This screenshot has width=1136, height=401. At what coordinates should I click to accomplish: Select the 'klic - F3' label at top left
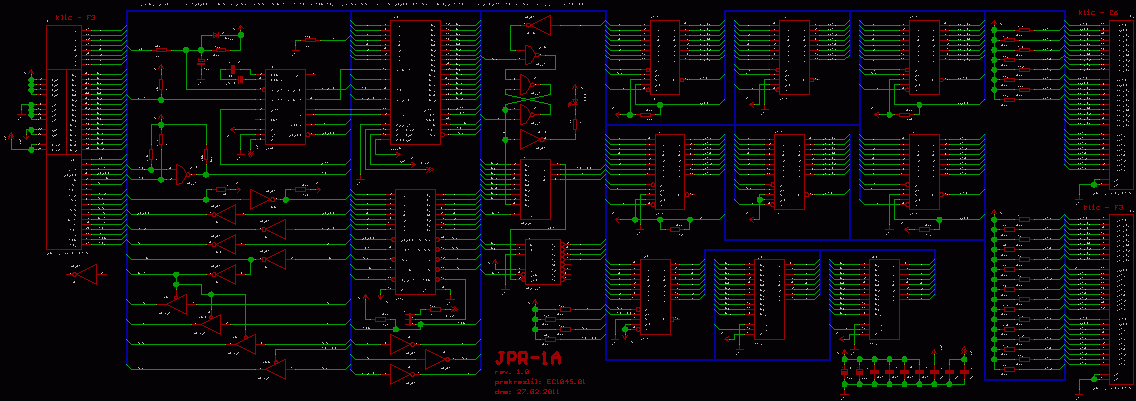tap(74, 18)
